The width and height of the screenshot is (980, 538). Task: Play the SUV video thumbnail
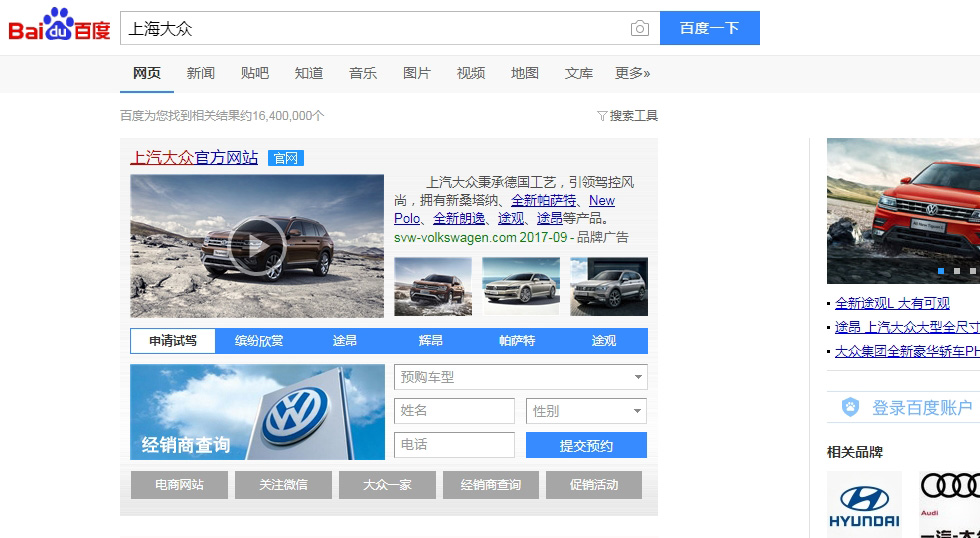[257, 246]
